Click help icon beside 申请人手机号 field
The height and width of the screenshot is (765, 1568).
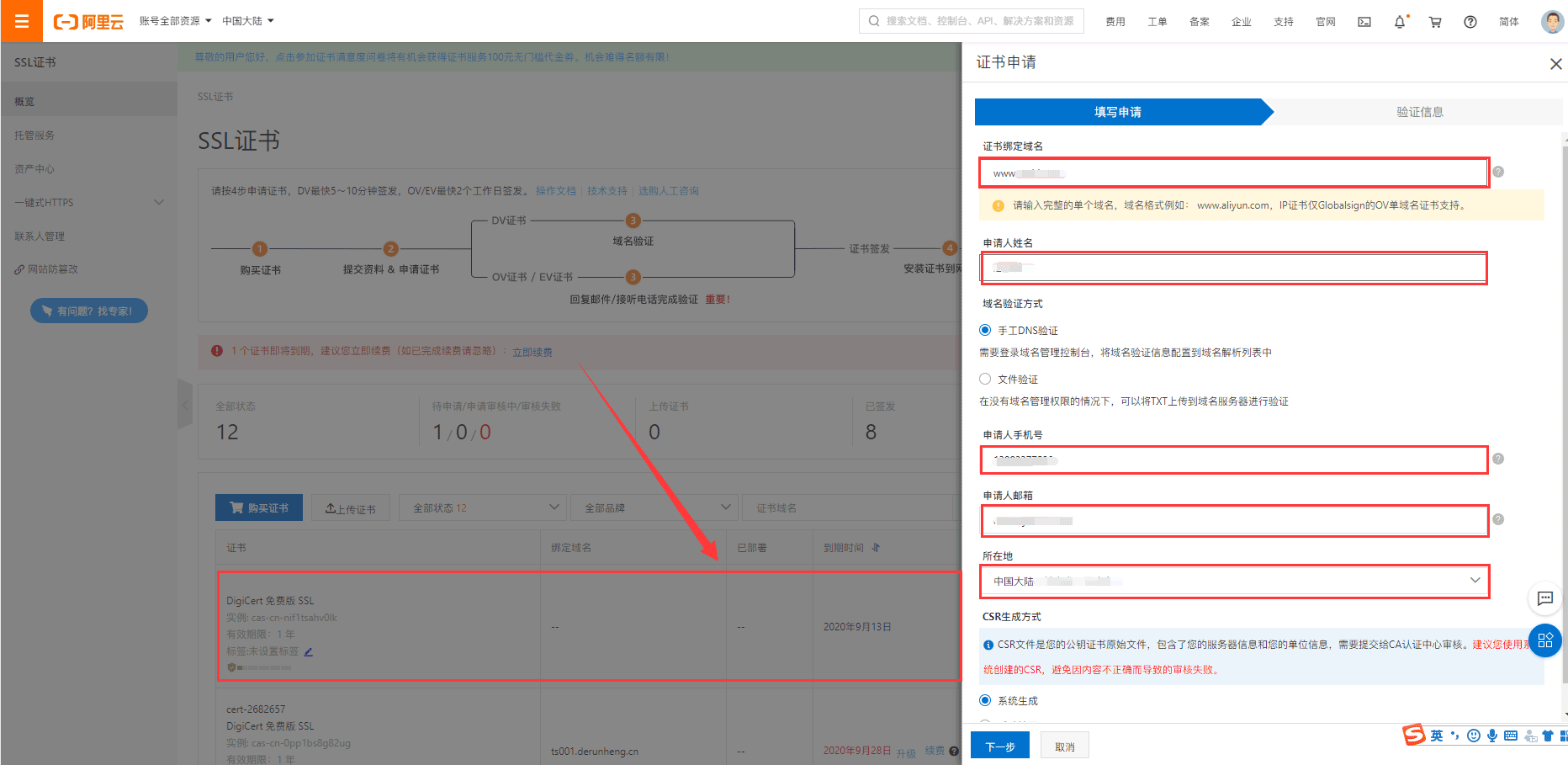[1498, 459]
